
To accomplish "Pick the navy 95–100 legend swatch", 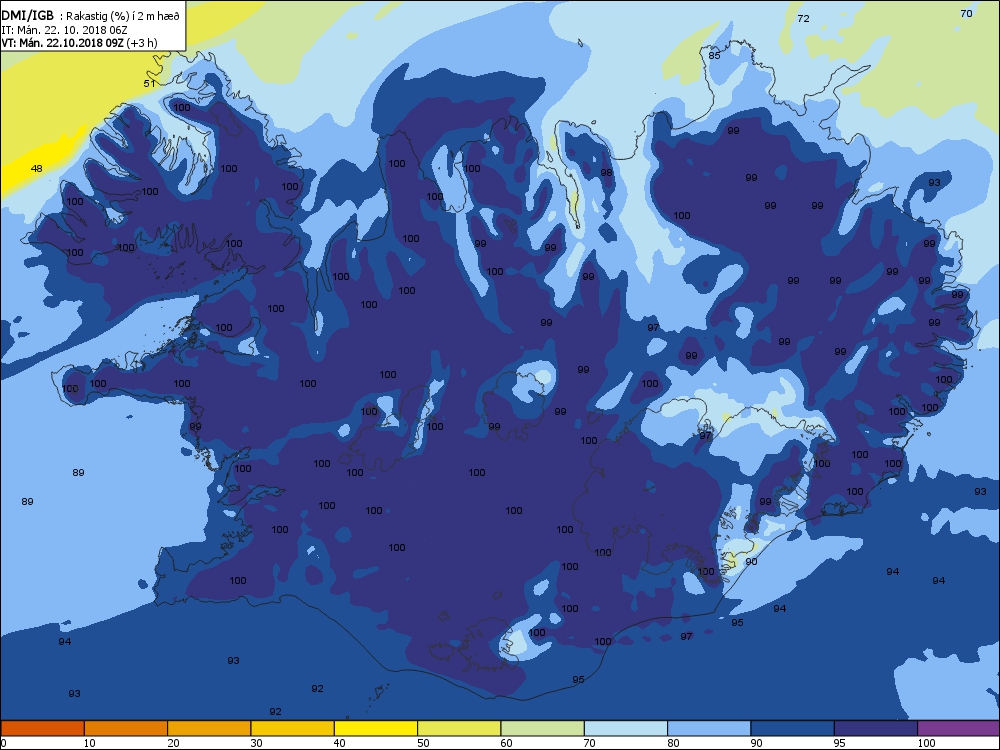I will pyautogui.click(x=876, y=728).
